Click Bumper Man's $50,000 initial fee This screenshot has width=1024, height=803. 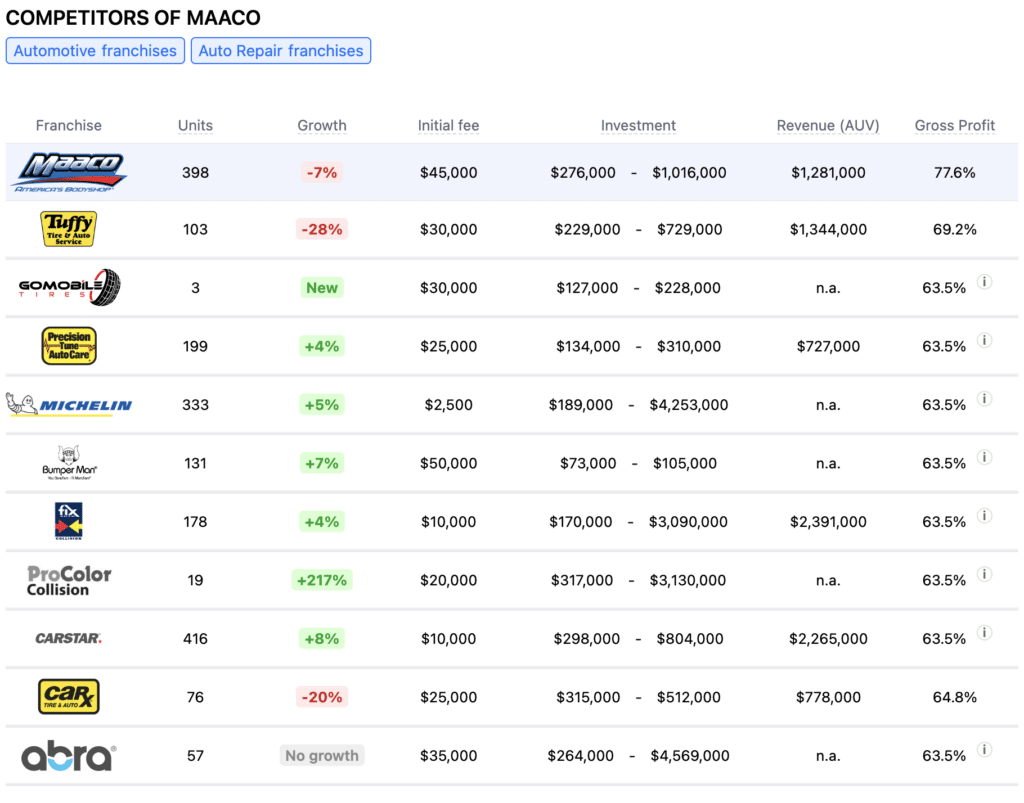coord(449,464)
